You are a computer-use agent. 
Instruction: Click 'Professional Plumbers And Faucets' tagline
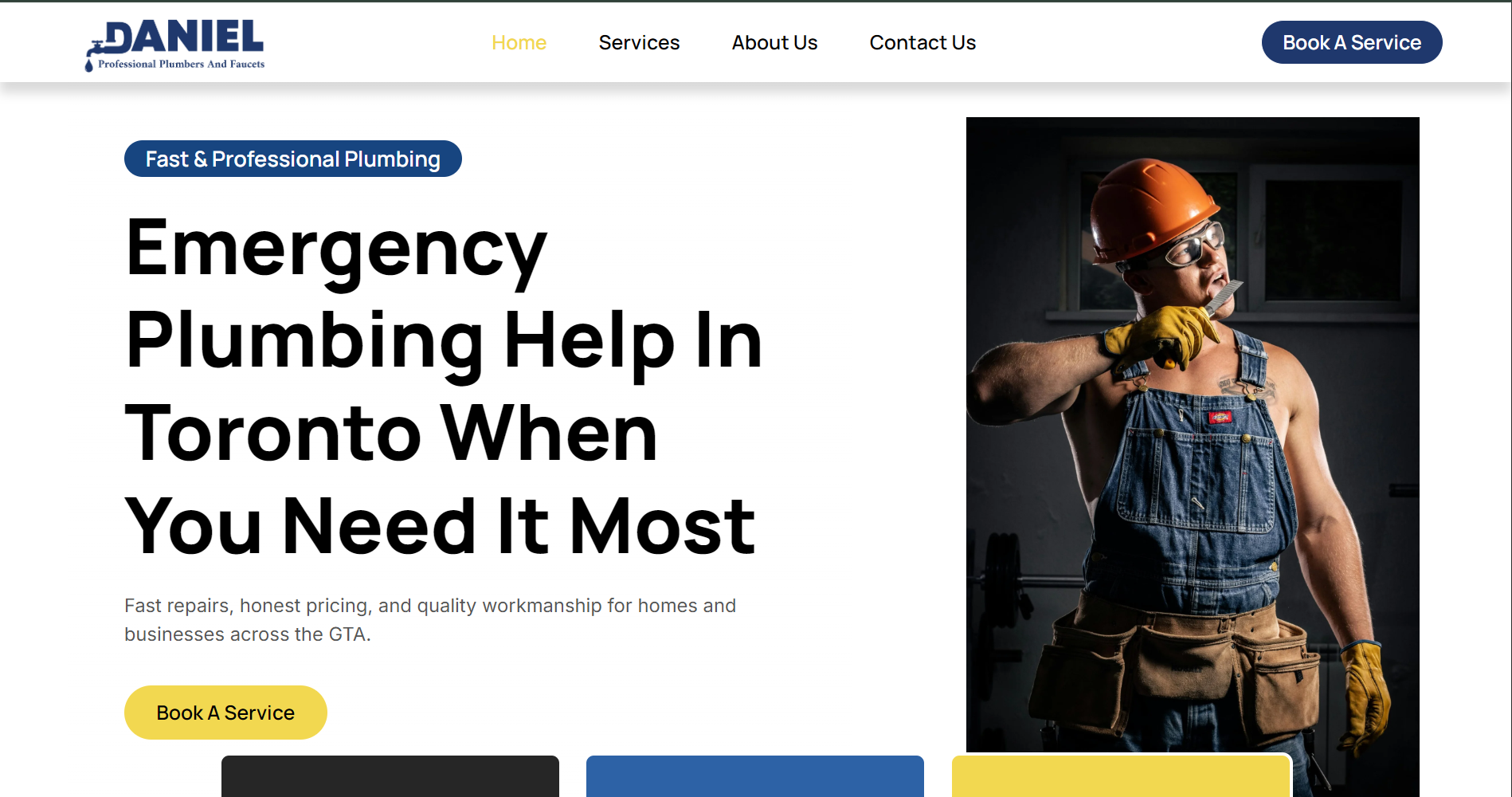pyautogui.click(x=182, y=65)
